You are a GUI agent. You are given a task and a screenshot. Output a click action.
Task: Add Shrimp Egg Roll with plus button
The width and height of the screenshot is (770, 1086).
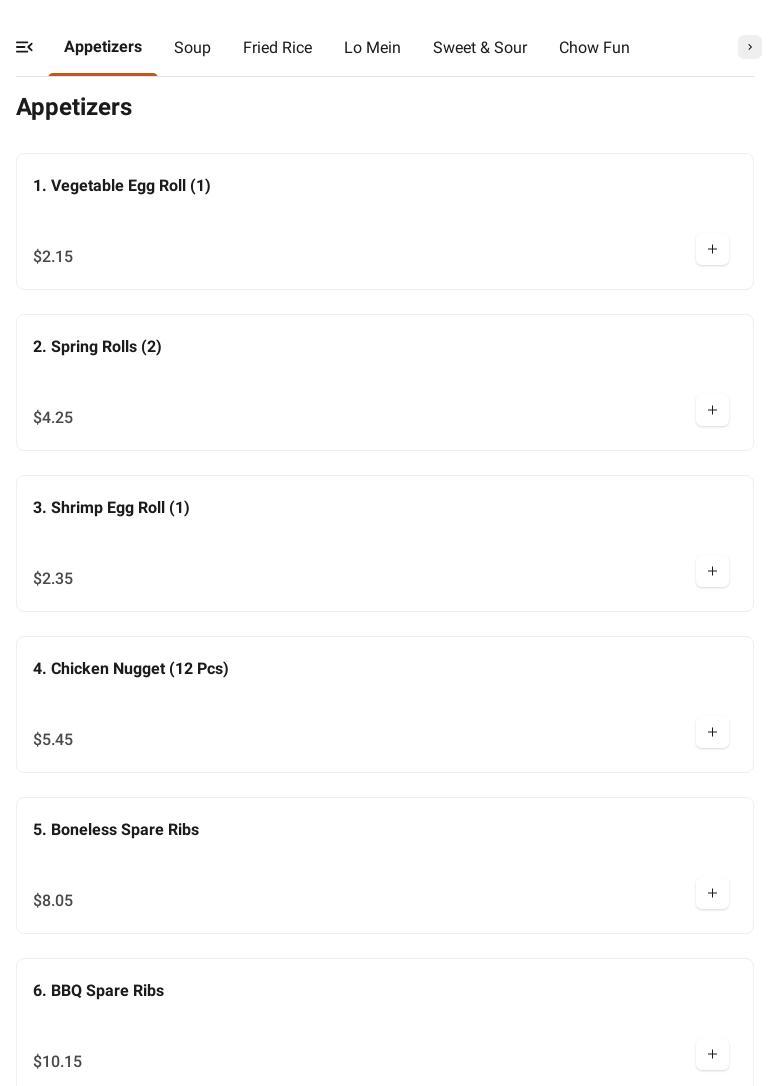point(712,572)
